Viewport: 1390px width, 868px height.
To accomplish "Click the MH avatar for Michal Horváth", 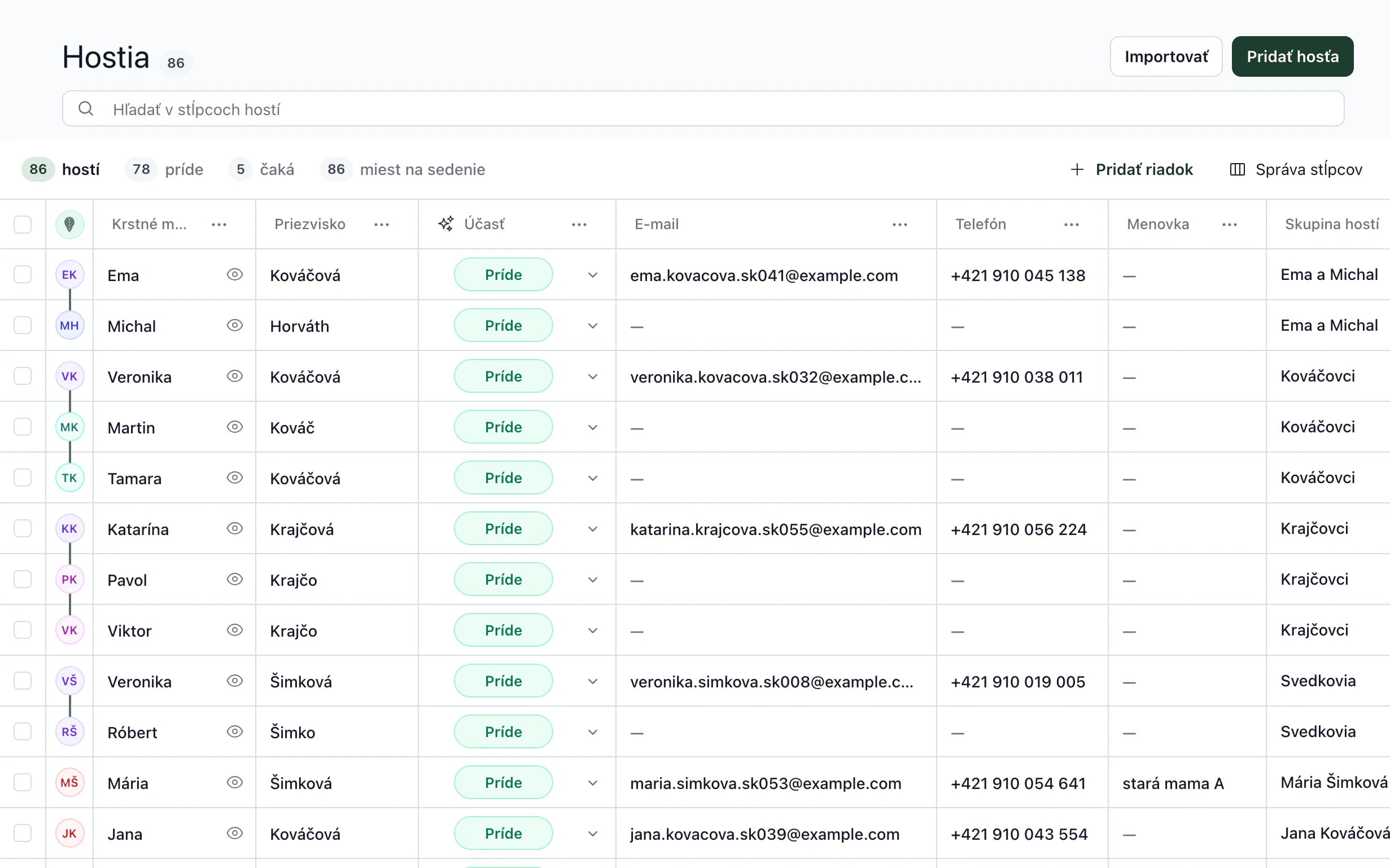I will tap(69, 326).
